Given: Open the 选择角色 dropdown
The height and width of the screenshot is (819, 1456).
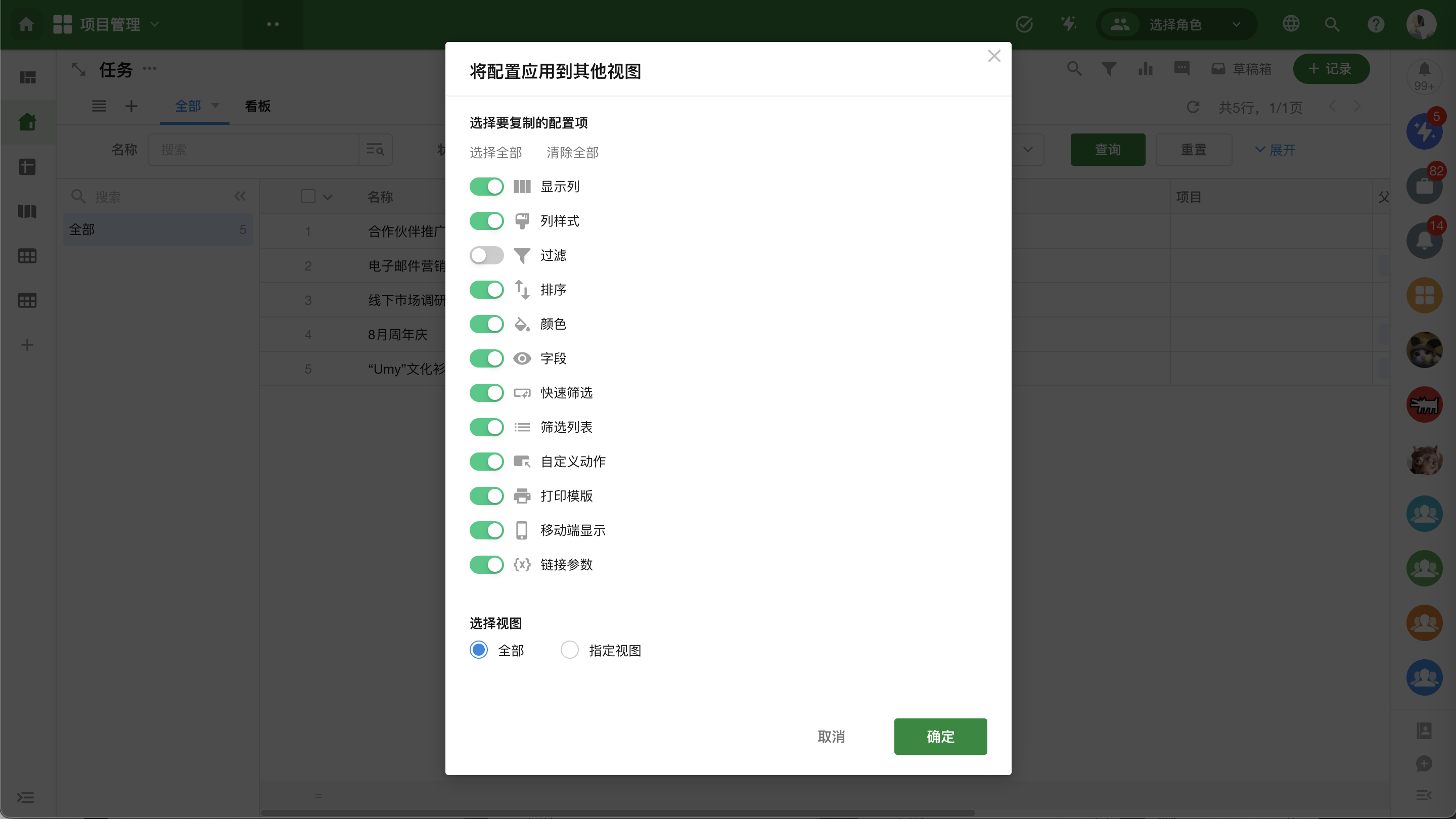Looking at the screenshot, I should (x=1175, y=24).
